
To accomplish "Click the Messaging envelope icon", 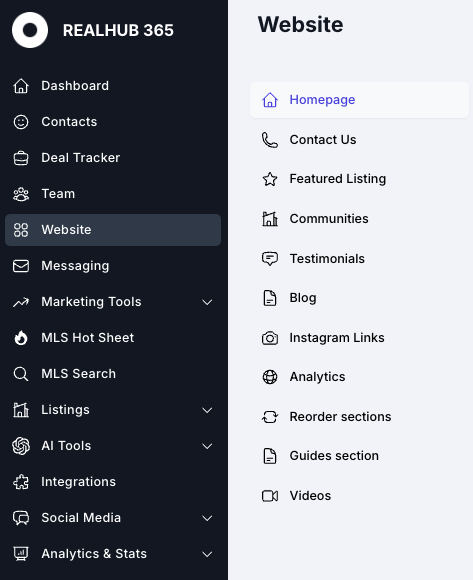I will tap(21, 266).
